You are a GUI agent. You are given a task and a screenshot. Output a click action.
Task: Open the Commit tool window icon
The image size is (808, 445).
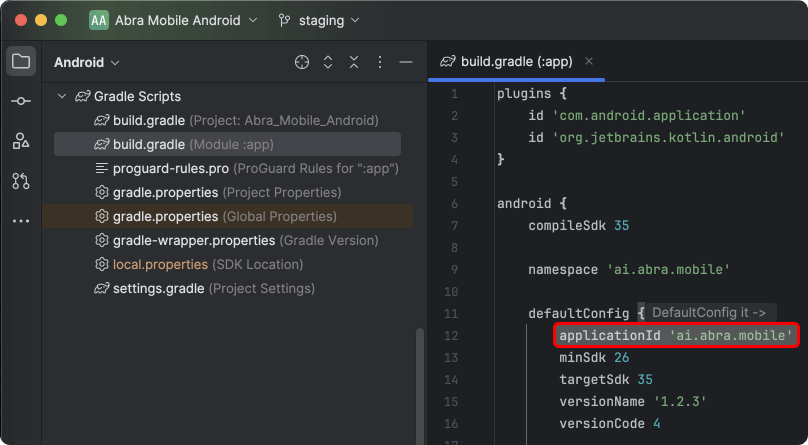[x=21, y=101]
